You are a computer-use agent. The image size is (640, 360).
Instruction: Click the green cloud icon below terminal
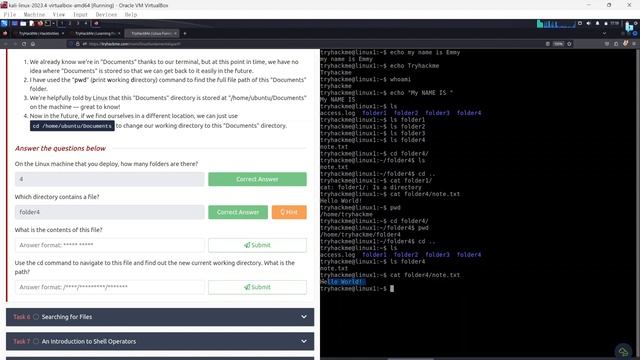(x=623, y=351)
